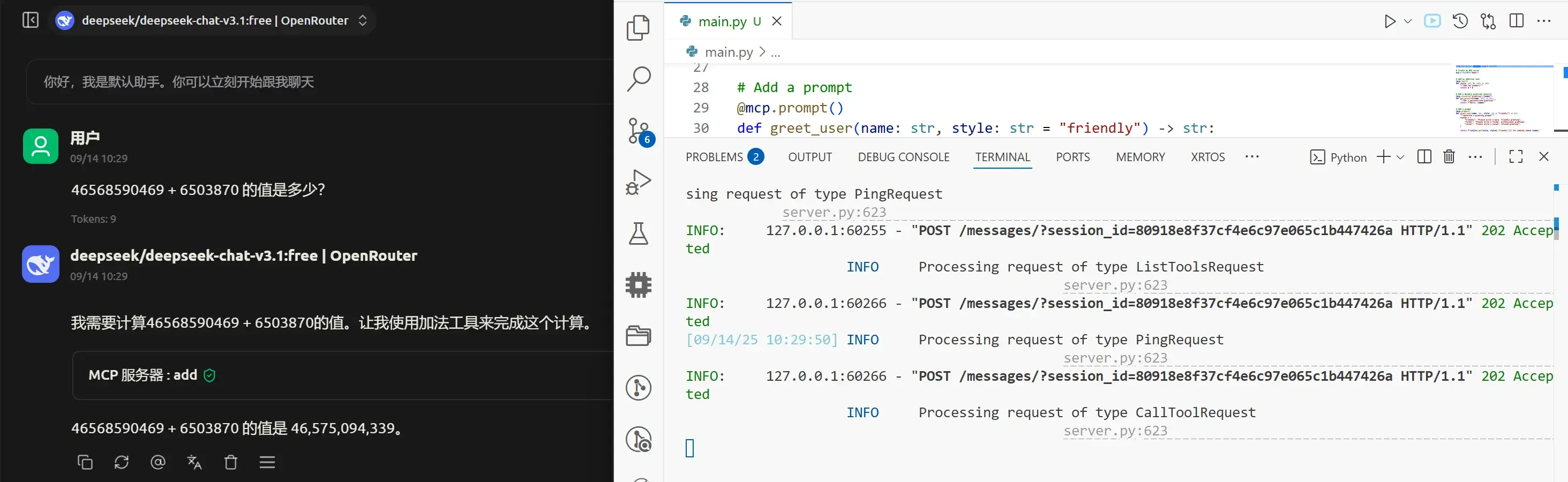Viewport: 1568px width, 482px height.
Task: Click the greet_user function definition line
Action: [975, 128]
